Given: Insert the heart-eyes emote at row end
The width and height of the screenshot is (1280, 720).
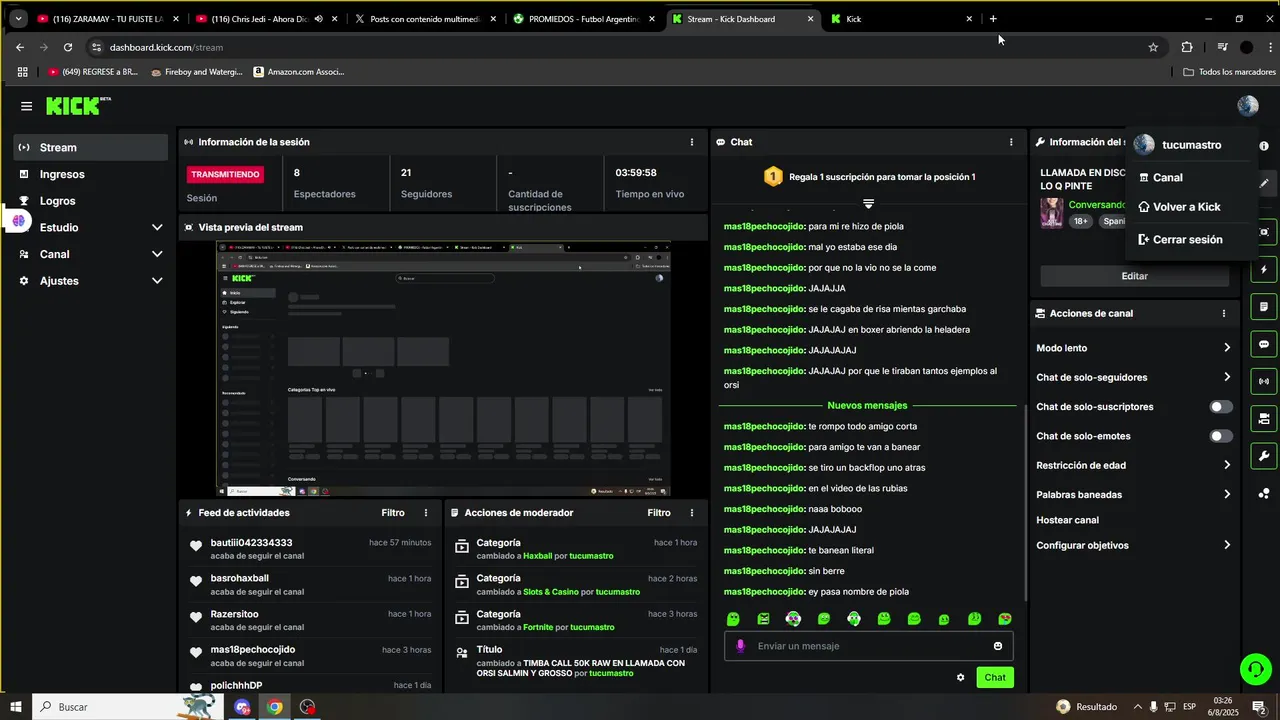Looking at the screenshot, I should pyautogui.click(x=1005, y=619).
